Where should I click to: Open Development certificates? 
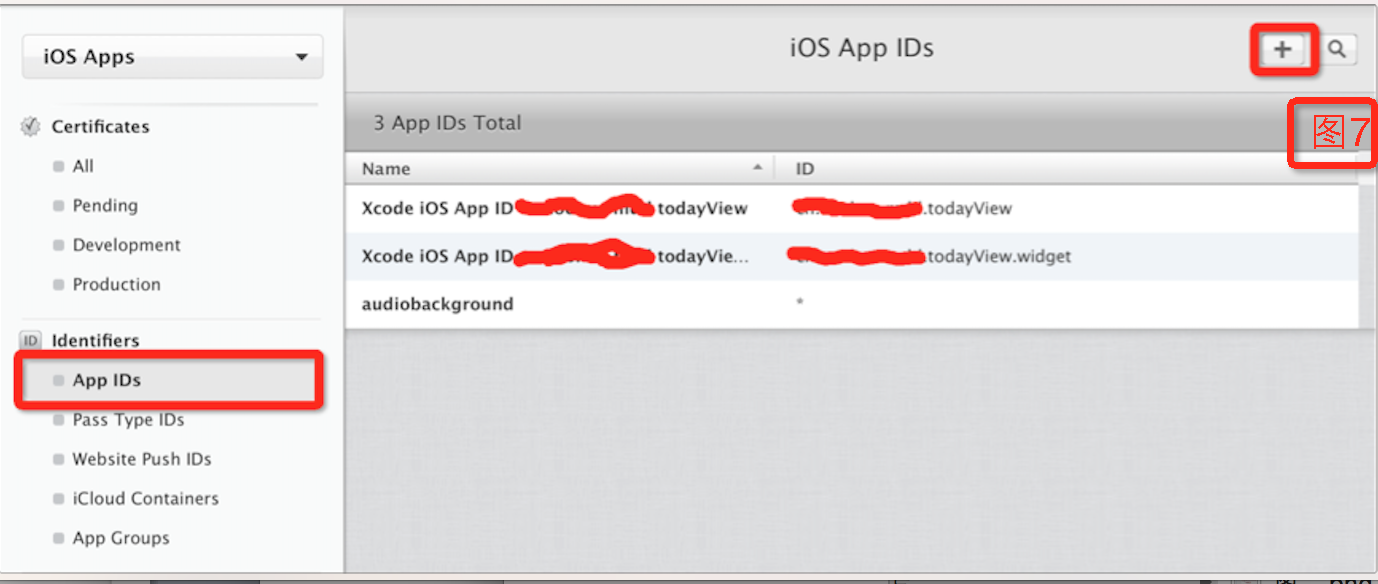click(126, 245)
